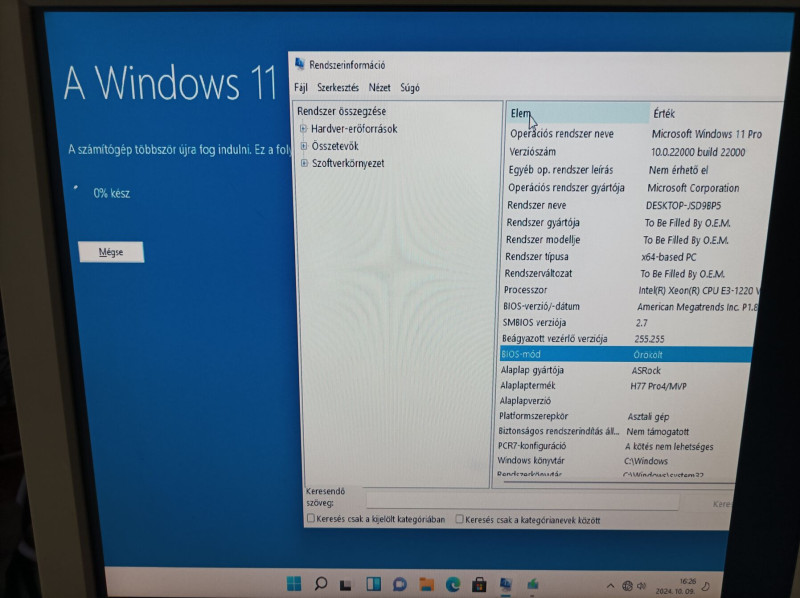Show hidden tray icons chevron
The width and height of the screenshot is (800, 598).
tap(610, 586)
